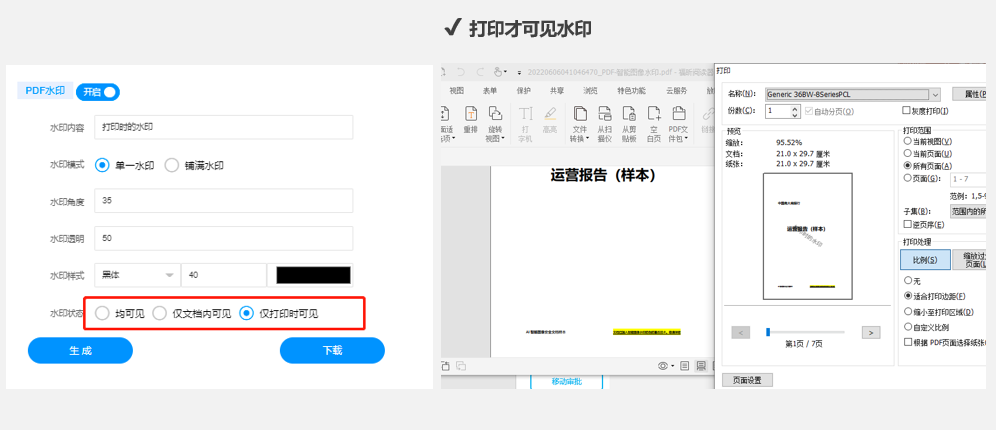Click the black watermark color swatch
This screenshot has width=996, height=430.
313,275
